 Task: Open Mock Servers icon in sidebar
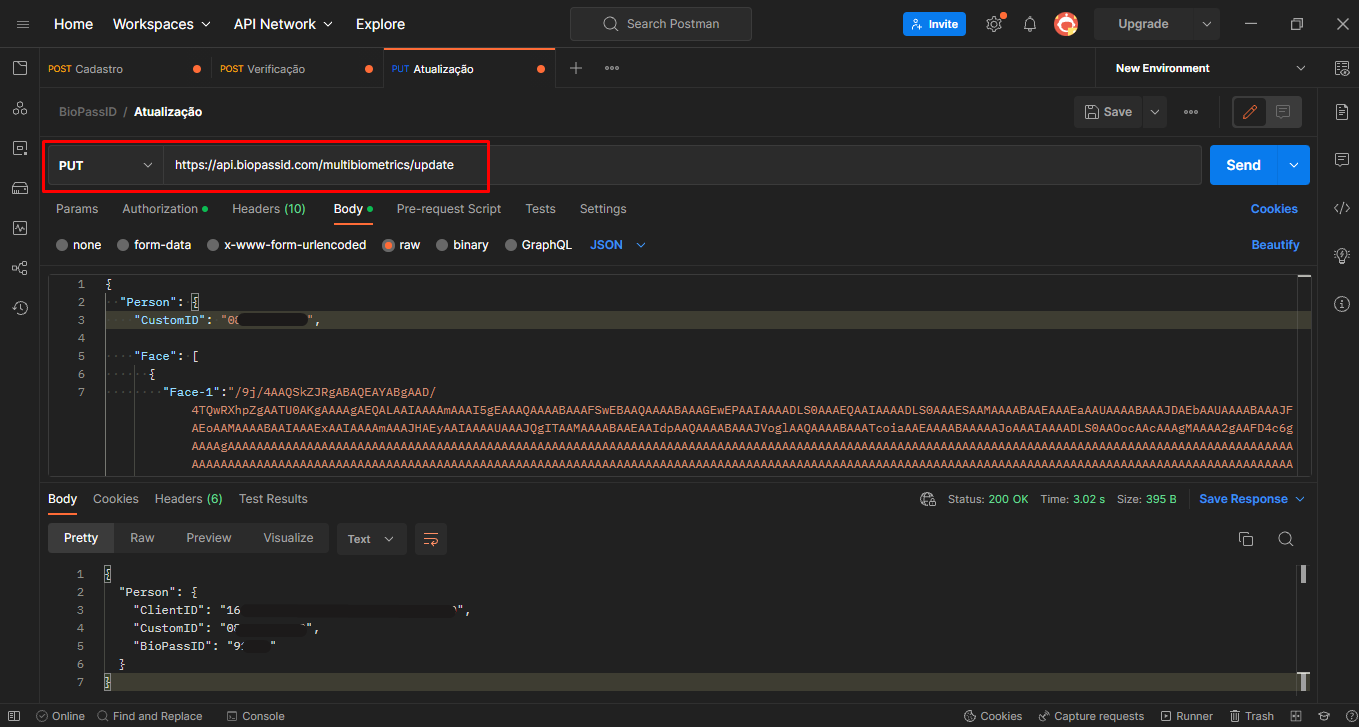click(20, 188)
